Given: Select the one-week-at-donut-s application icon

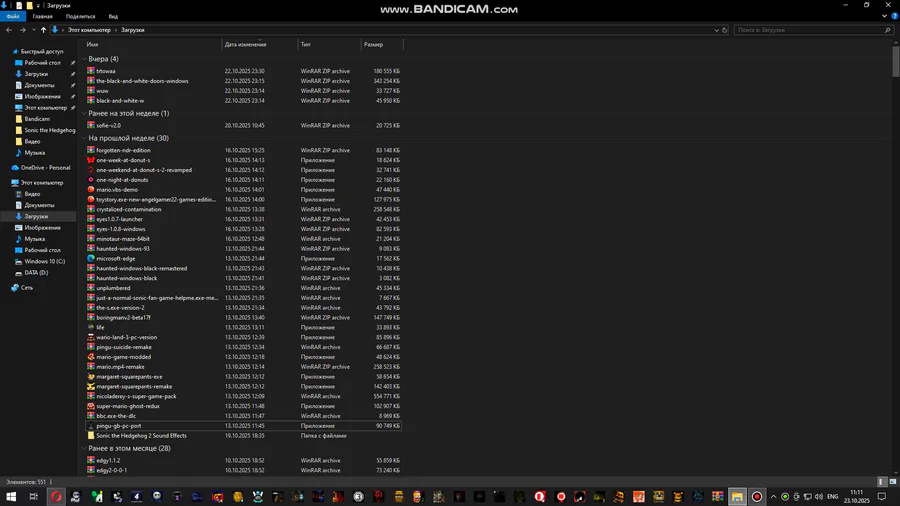Looking at the screenshot, I should [91, 160].
